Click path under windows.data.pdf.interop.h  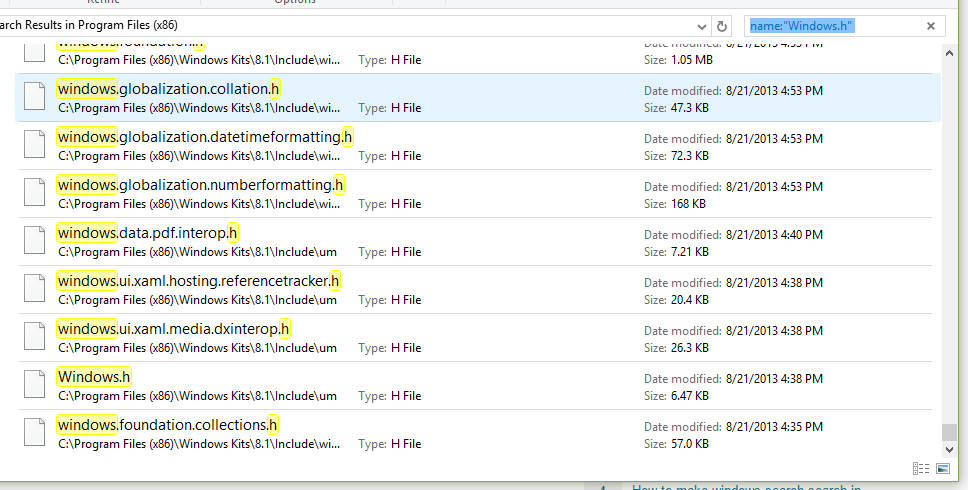pos(198,252)
